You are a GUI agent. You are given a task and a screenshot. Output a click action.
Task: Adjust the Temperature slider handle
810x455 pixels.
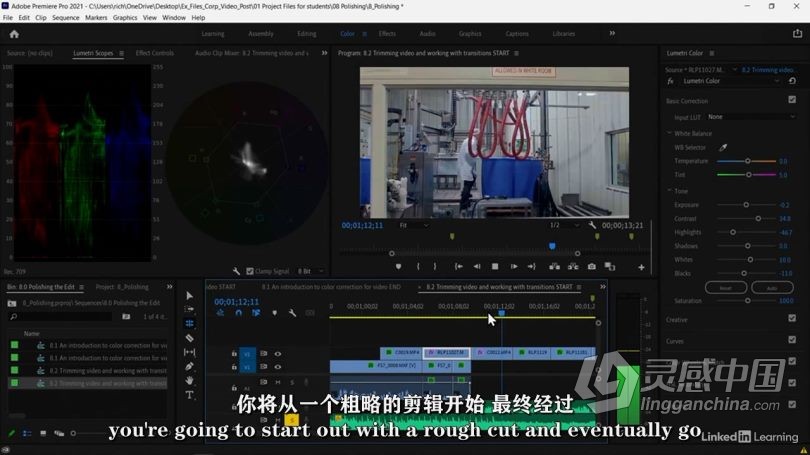coord(747,161)
